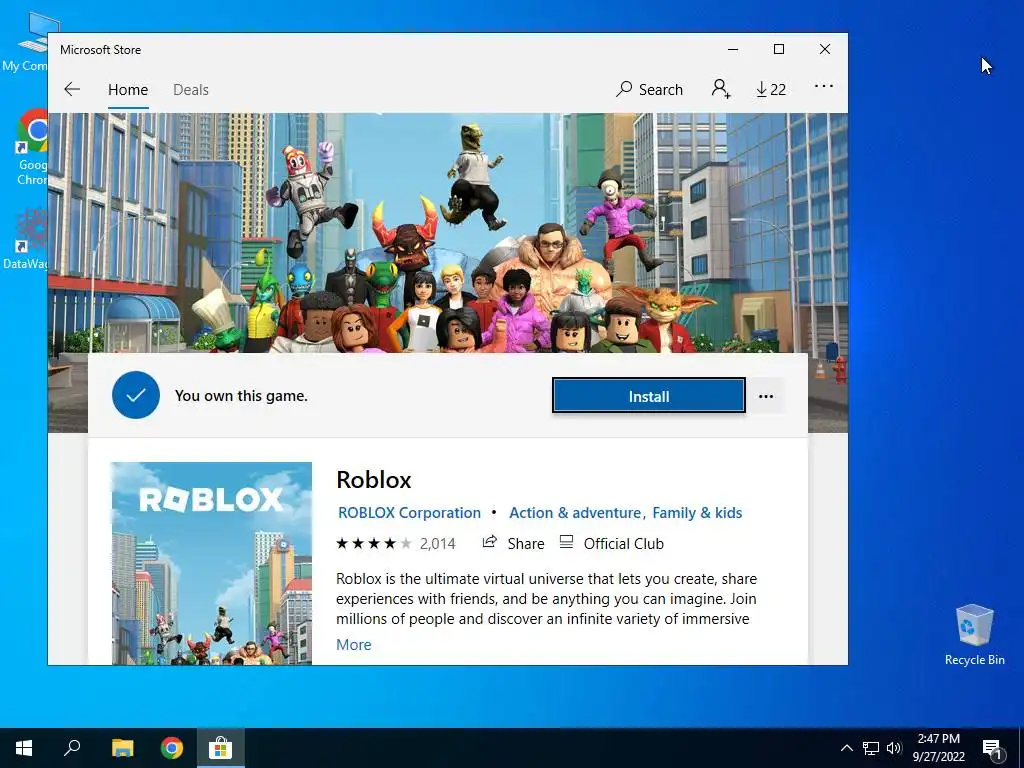Screen dimensions: 1024x768
Task: Open the Windows Start menu
Action: coord(24,748)
